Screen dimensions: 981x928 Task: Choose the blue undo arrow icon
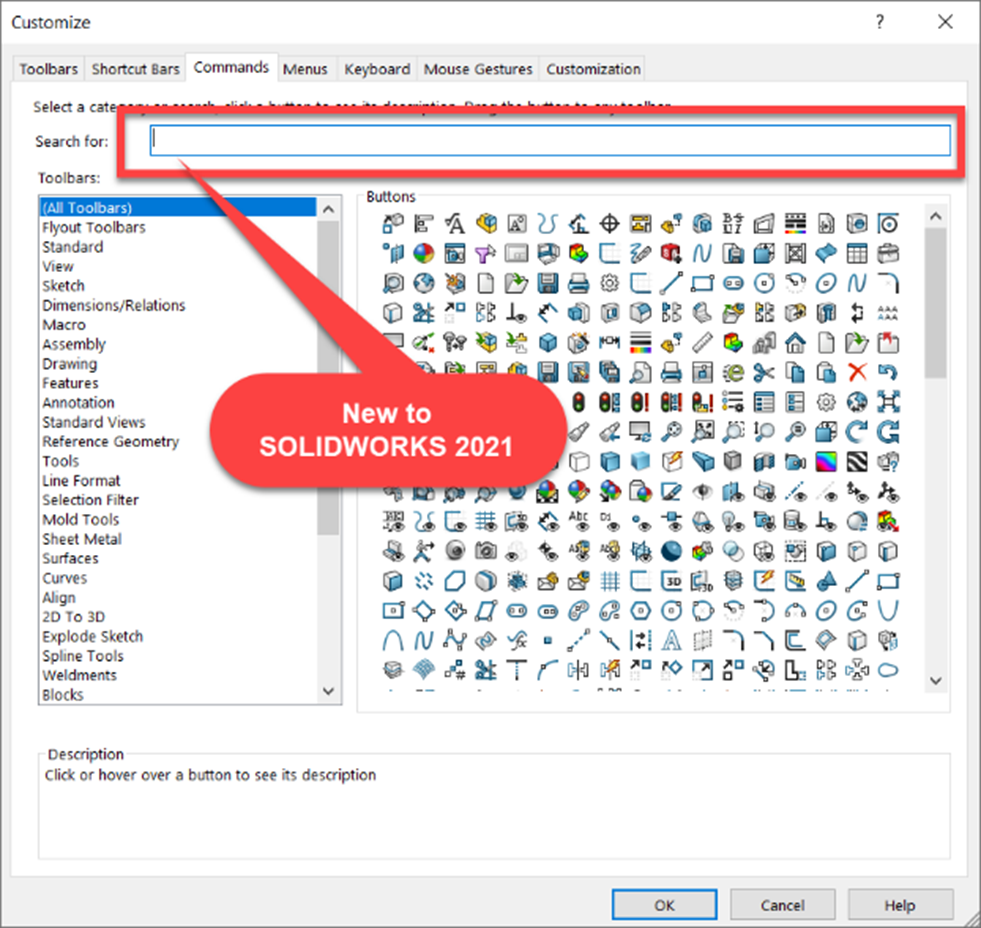888,372
